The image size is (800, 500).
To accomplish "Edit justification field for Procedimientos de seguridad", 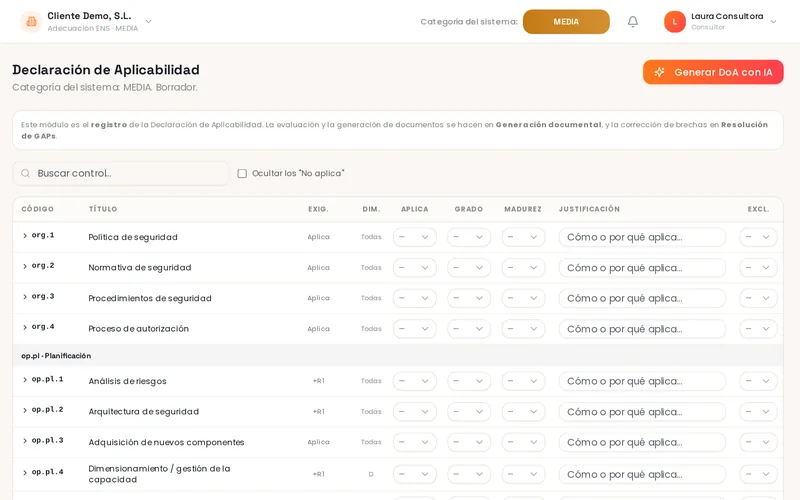I will click(x=642, y=298).
